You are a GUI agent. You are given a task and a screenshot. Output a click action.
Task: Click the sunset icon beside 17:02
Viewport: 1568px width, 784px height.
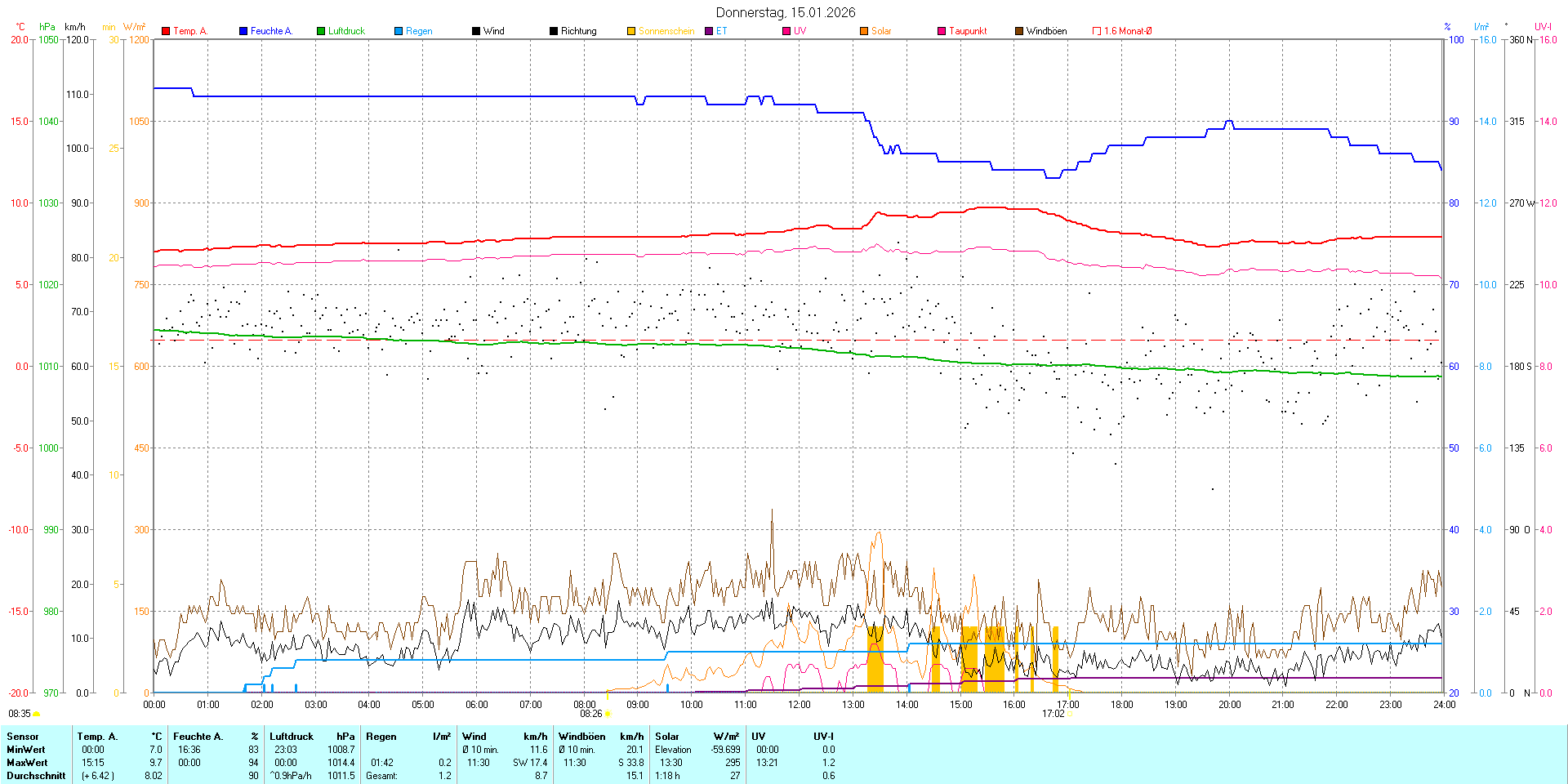point(1071,714)
